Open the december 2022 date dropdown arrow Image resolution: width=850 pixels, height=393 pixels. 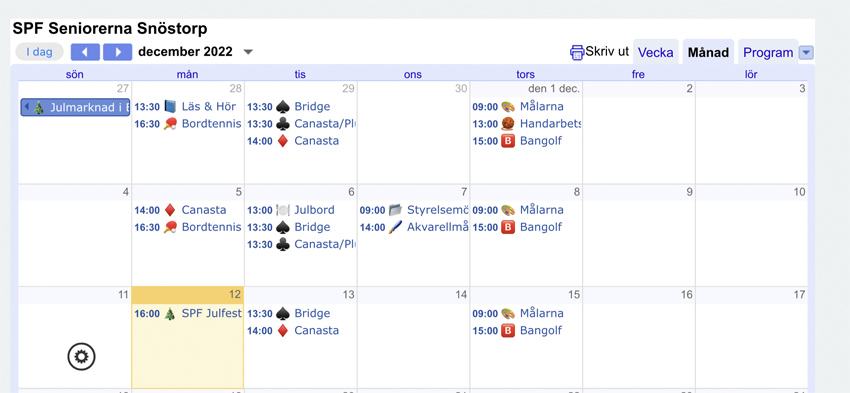(248, 53)
